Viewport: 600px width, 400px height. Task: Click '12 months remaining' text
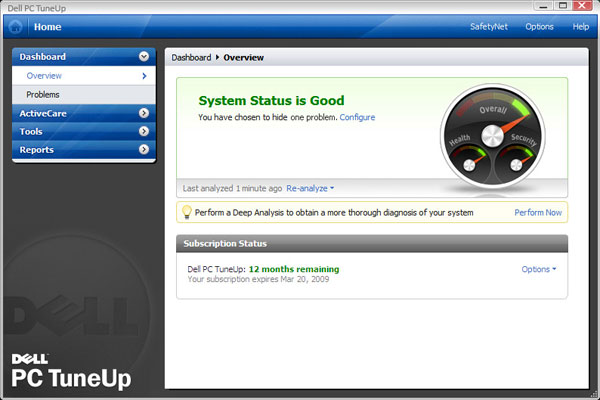pyautogui.click(x=294, y=269)
